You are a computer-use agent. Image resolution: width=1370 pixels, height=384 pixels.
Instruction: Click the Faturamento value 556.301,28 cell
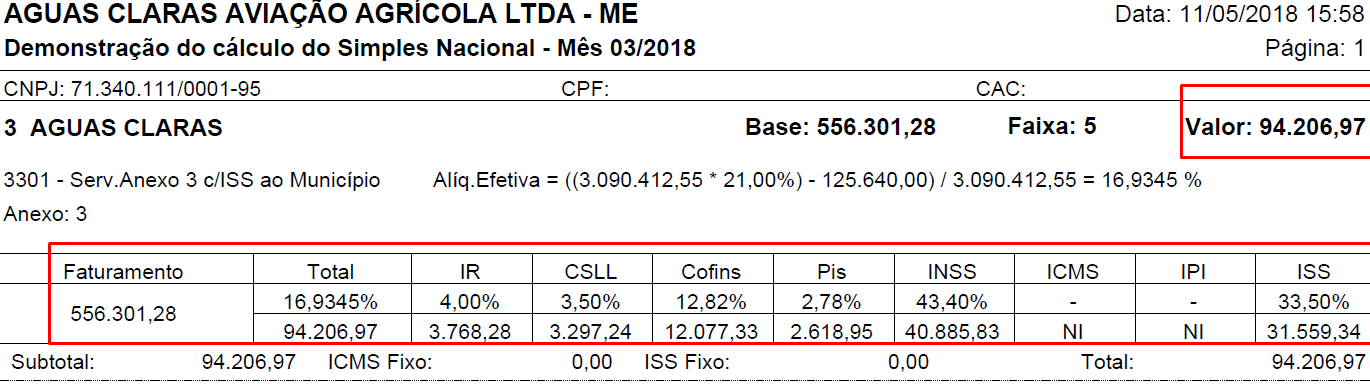coord(123,314)
